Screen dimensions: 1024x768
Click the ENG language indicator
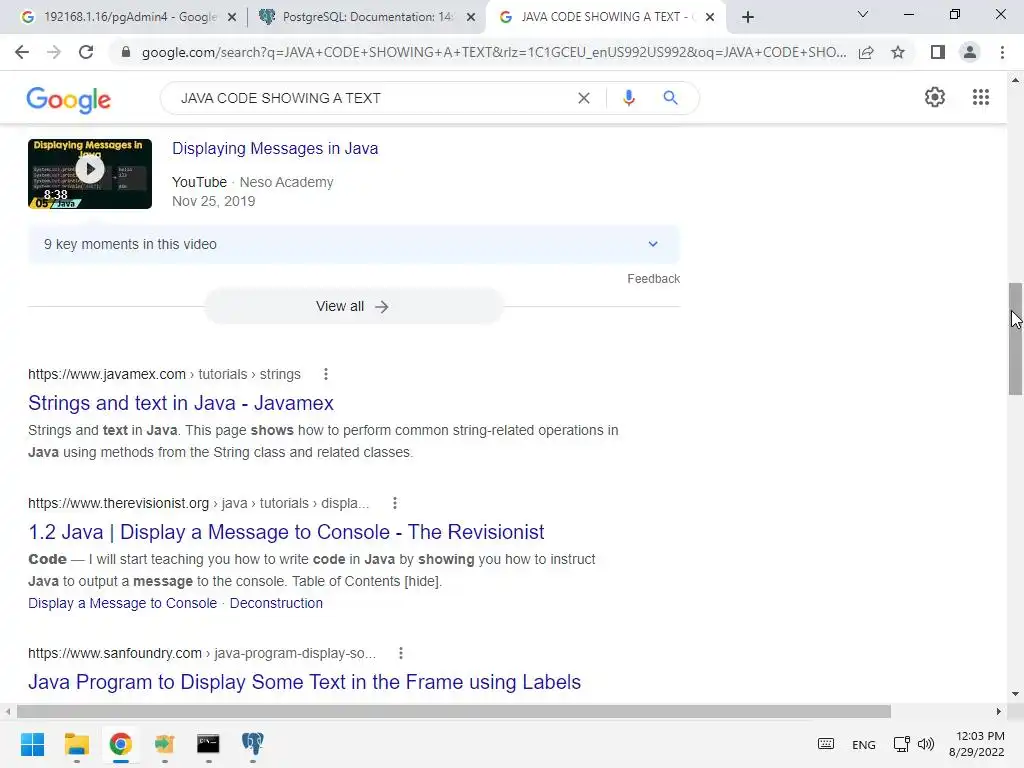(x=863, y=744)
